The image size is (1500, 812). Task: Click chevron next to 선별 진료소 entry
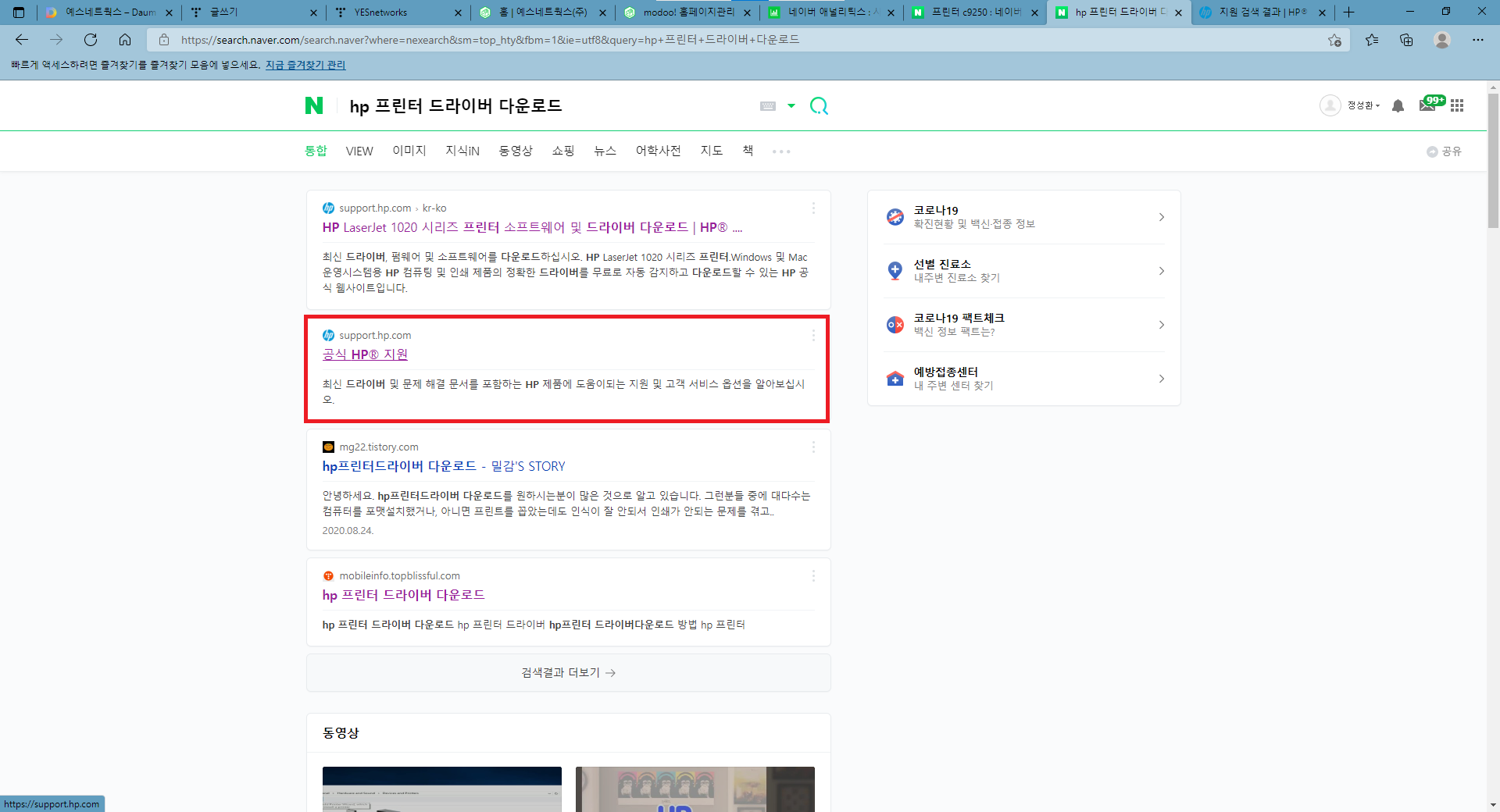[1162, 271]
